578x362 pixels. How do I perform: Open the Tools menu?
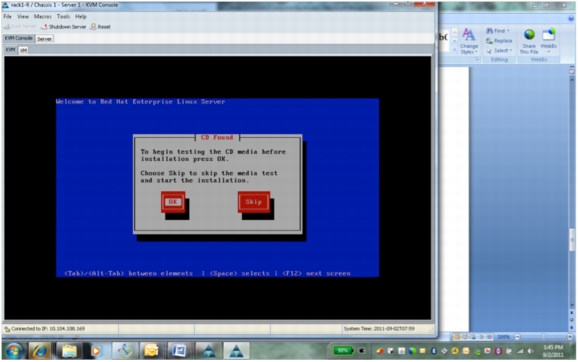[x=63, y=17]
